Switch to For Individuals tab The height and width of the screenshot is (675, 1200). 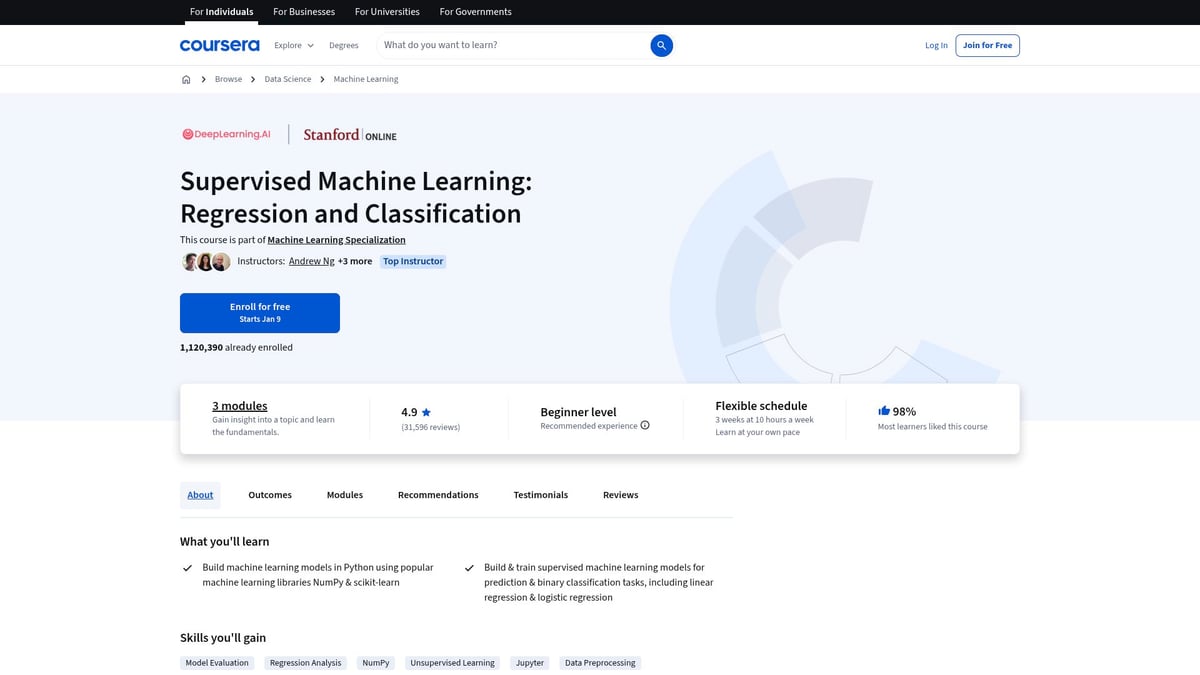pos(221,12)
